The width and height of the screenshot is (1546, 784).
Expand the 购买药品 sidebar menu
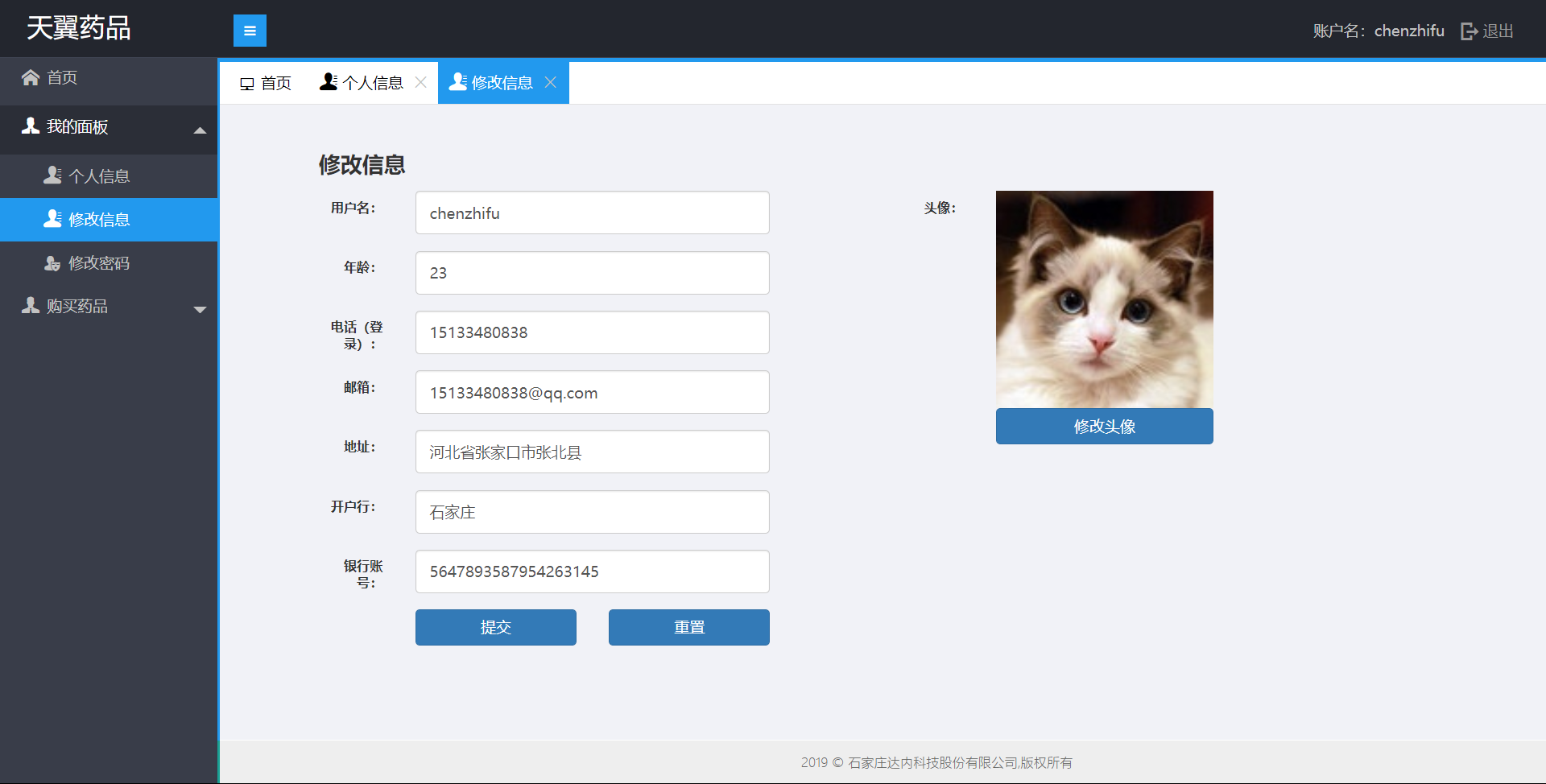click(200, 309)
